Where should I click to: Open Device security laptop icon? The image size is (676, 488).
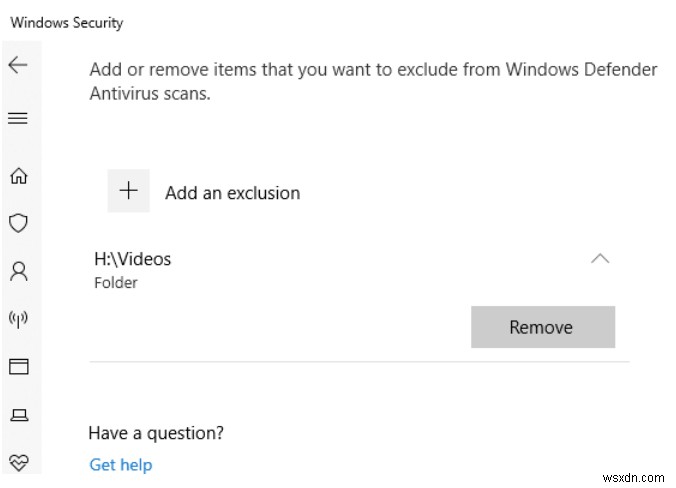tap(18, 413)
